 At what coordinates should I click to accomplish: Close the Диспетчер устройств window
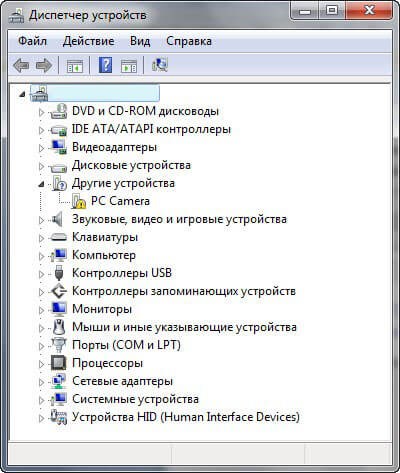369,11
